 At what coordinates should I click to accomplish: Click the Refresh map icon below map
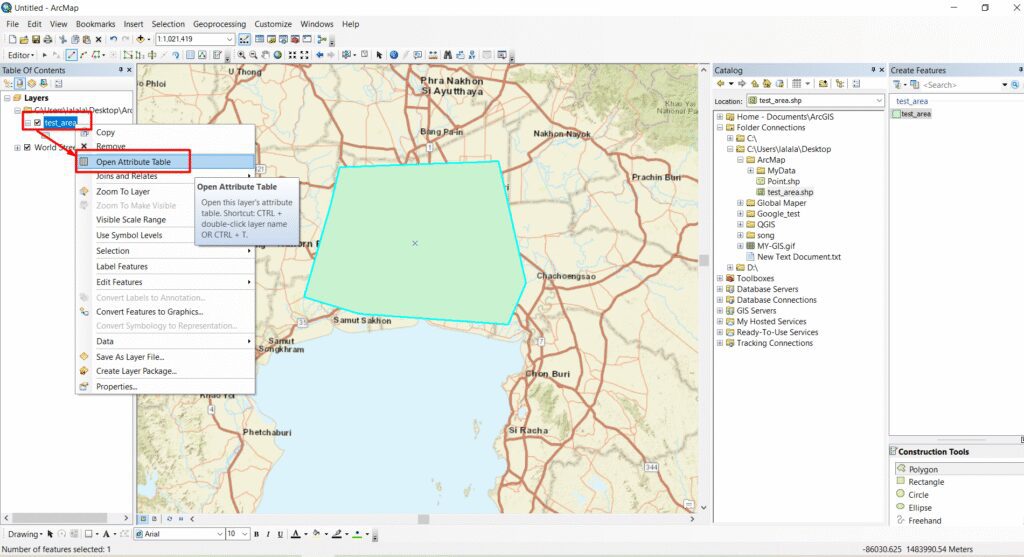pyautogui.click(x=169, y=518)
